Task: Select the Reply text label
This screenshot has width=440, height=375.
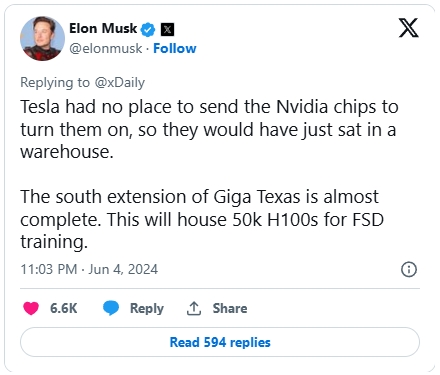Action: tap(147, 308)
